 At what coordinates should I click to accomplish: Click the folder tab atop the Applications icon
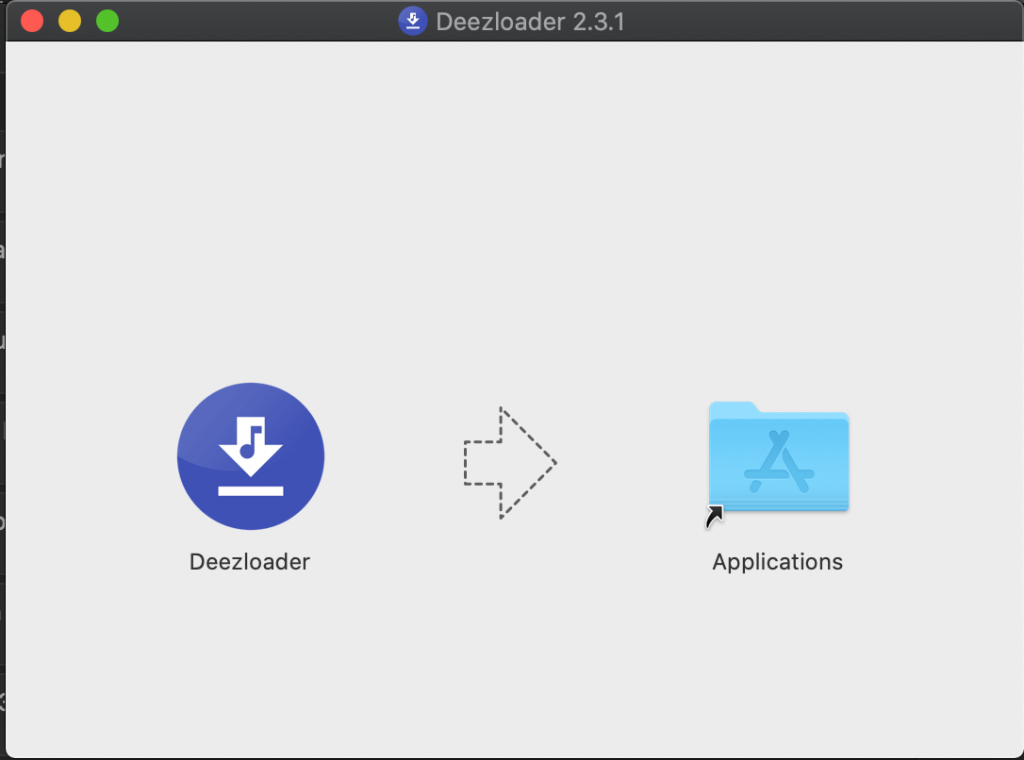coord(735,408)
